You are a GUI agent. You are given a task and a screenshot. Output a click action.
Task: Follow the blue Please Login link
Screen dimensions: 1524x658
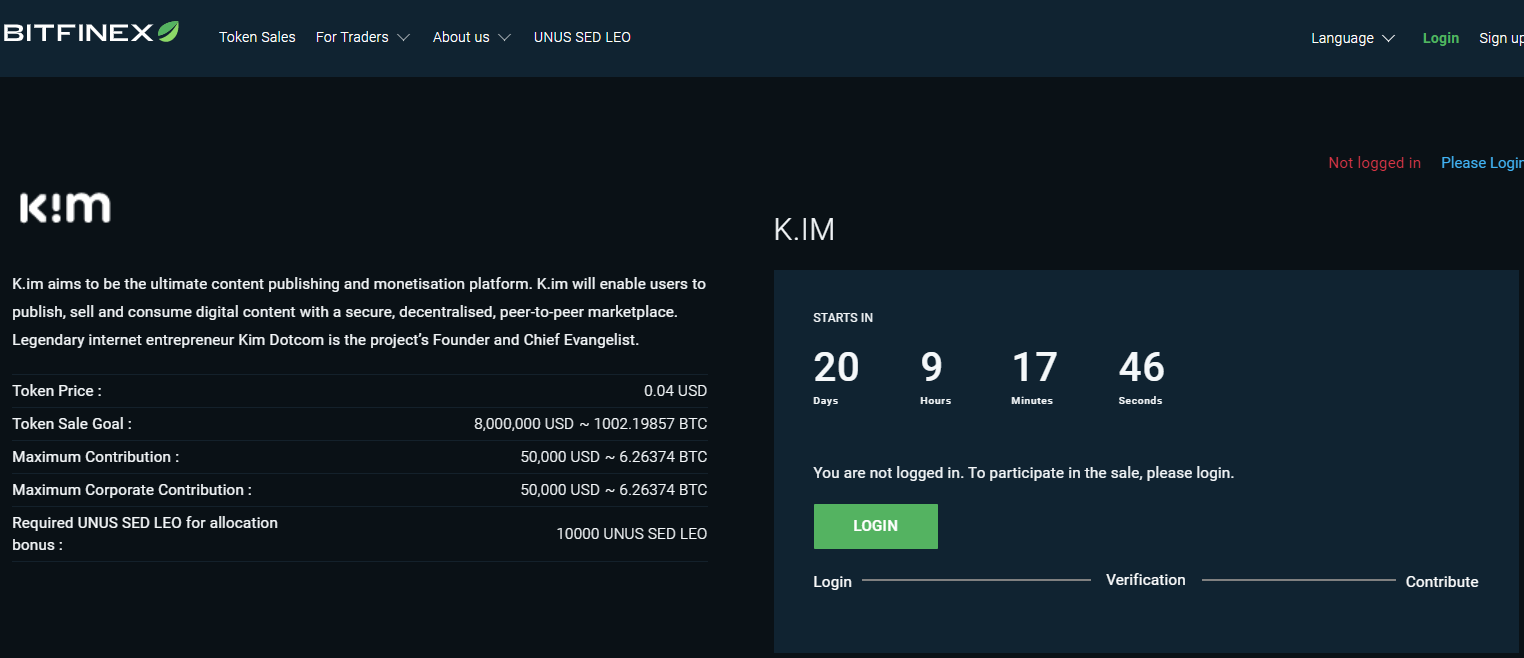[x=1481, y=163]
